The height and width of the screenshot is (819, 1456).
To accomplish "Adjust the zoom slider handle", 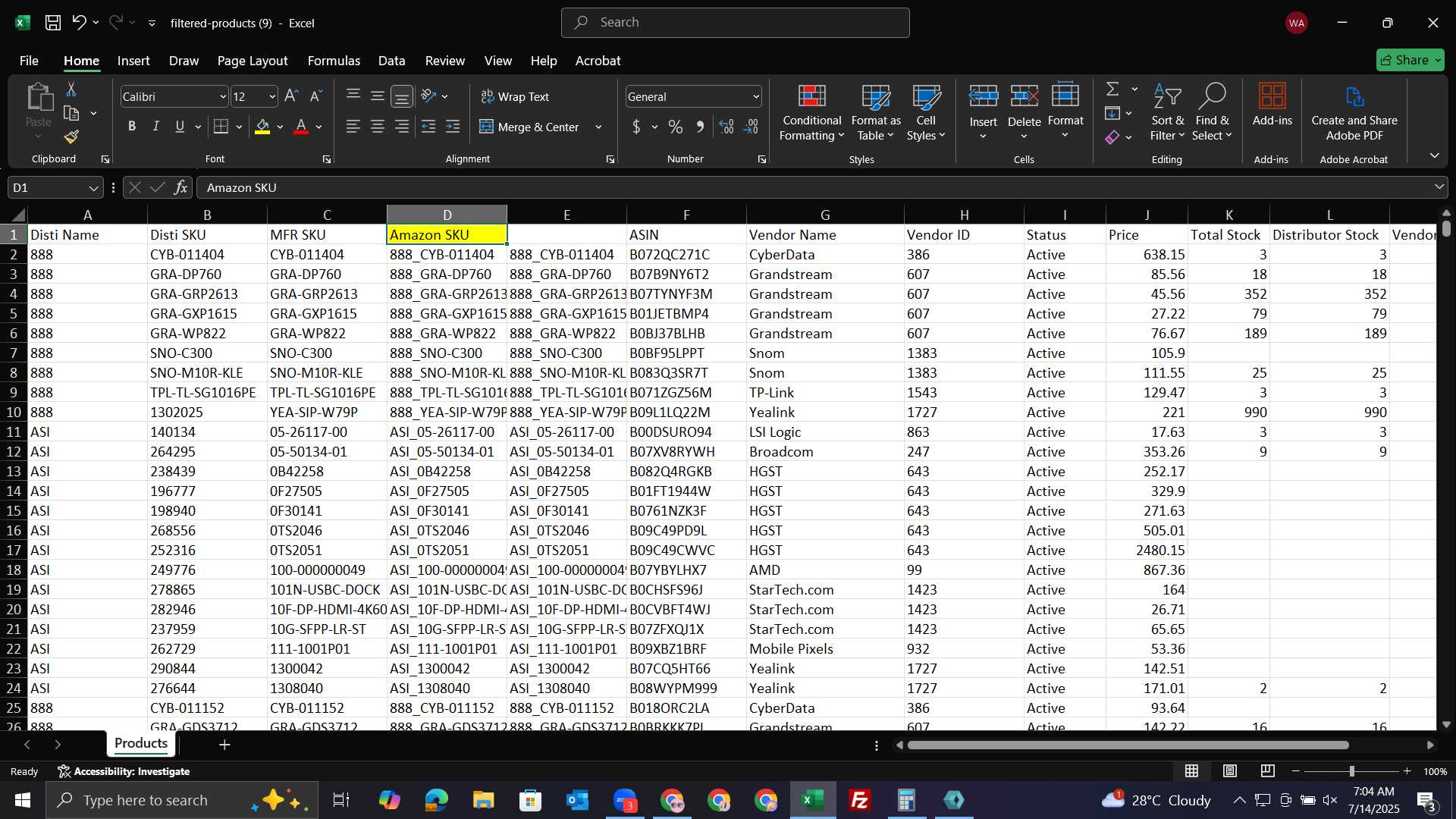I will coord(1351,771).
